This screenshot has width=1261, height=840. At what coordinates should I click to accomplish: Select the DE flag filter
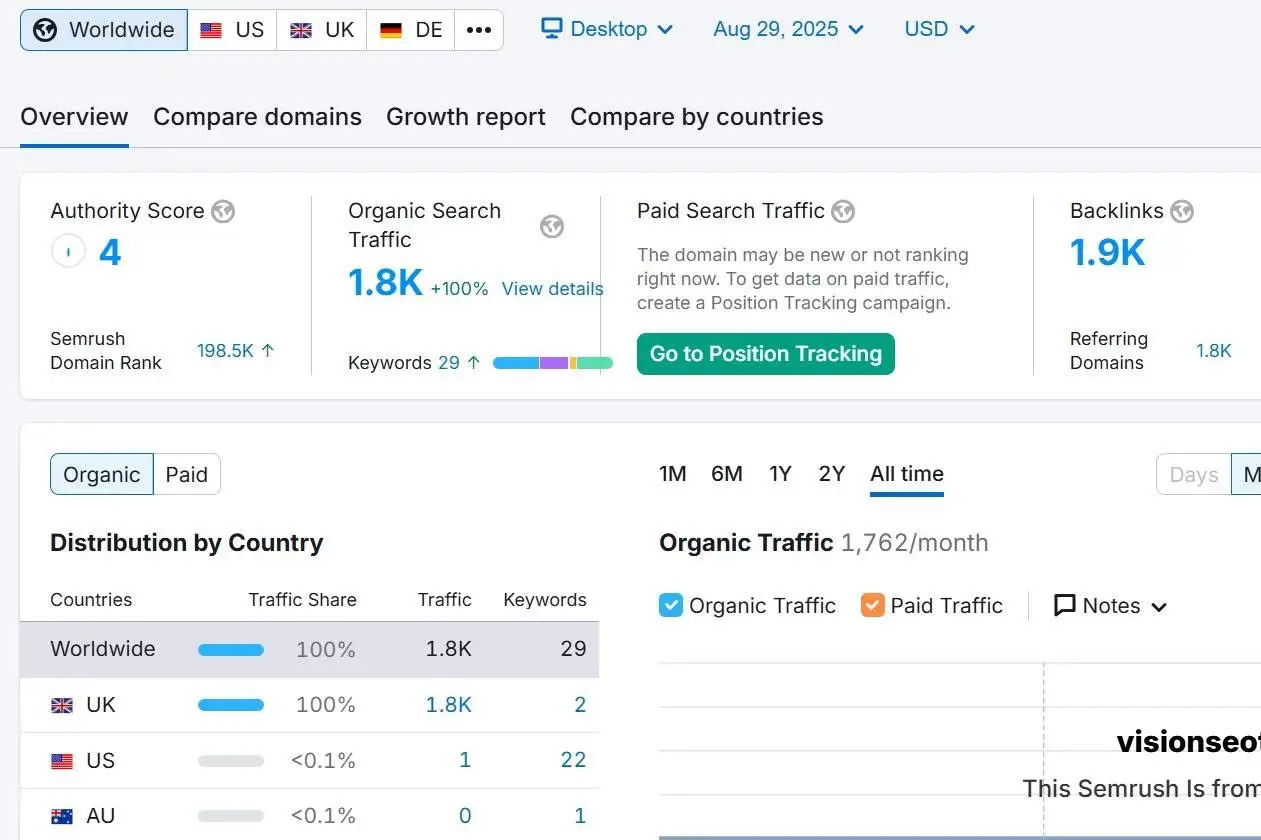tap(390, 29)
